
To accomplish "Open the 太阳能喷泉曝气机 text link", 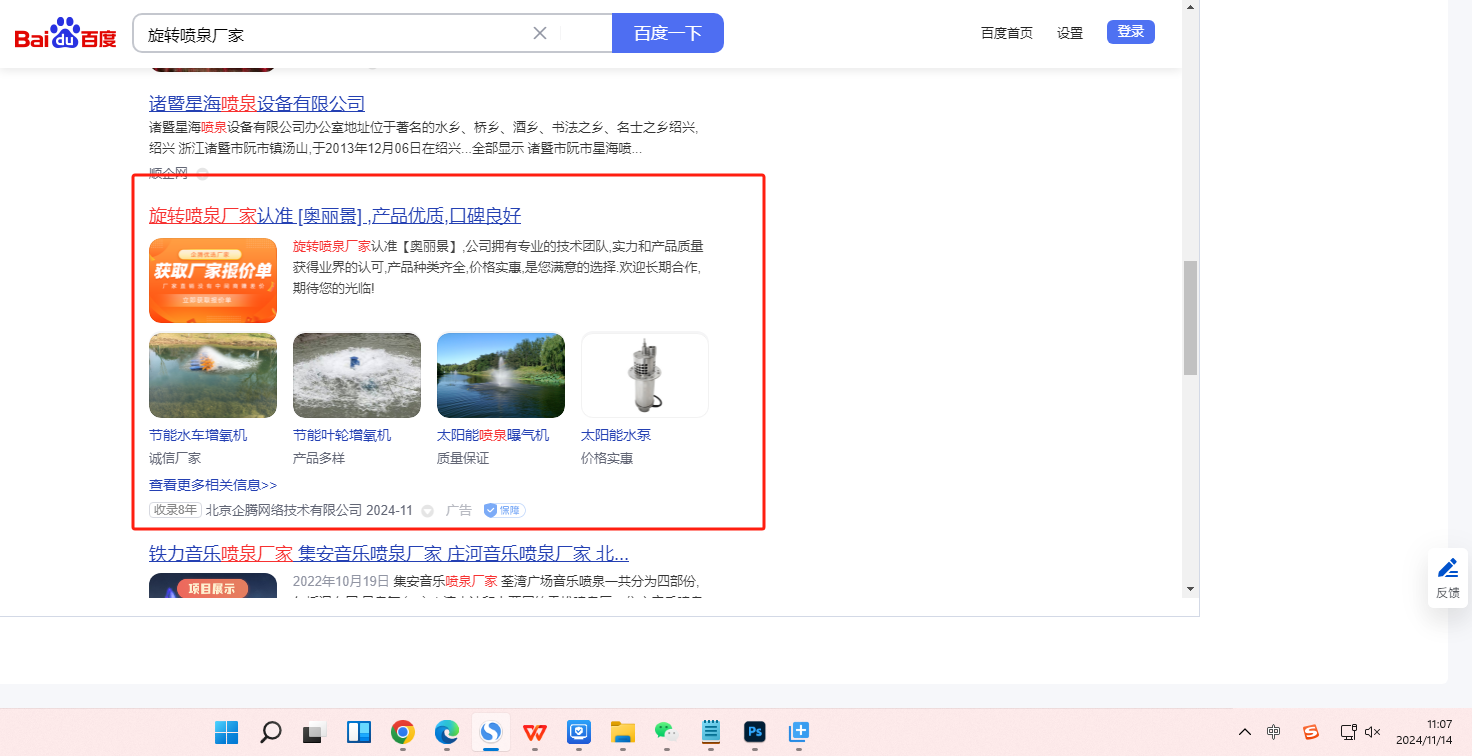I will 493,435.
